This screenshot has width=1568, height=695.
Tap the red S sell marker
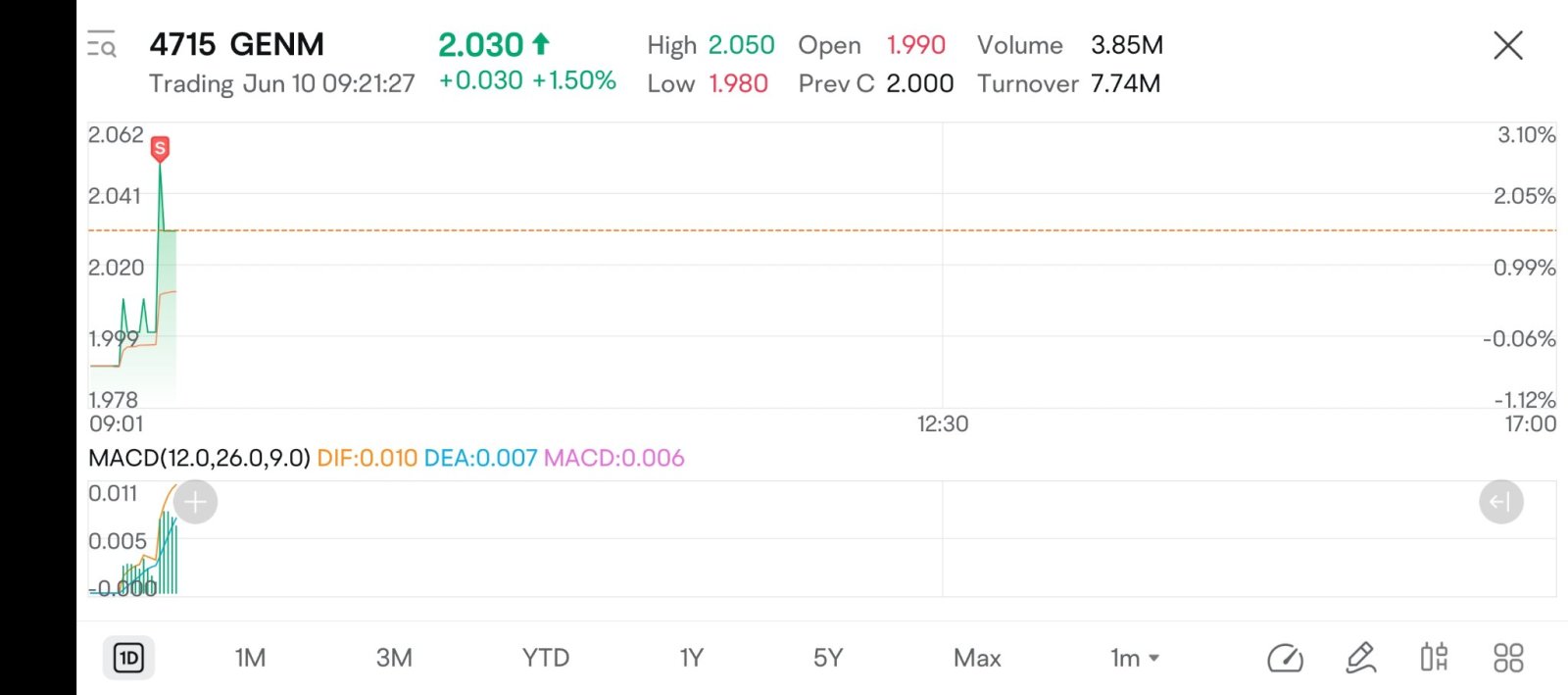pyautogui.click(x=160, y=149)
